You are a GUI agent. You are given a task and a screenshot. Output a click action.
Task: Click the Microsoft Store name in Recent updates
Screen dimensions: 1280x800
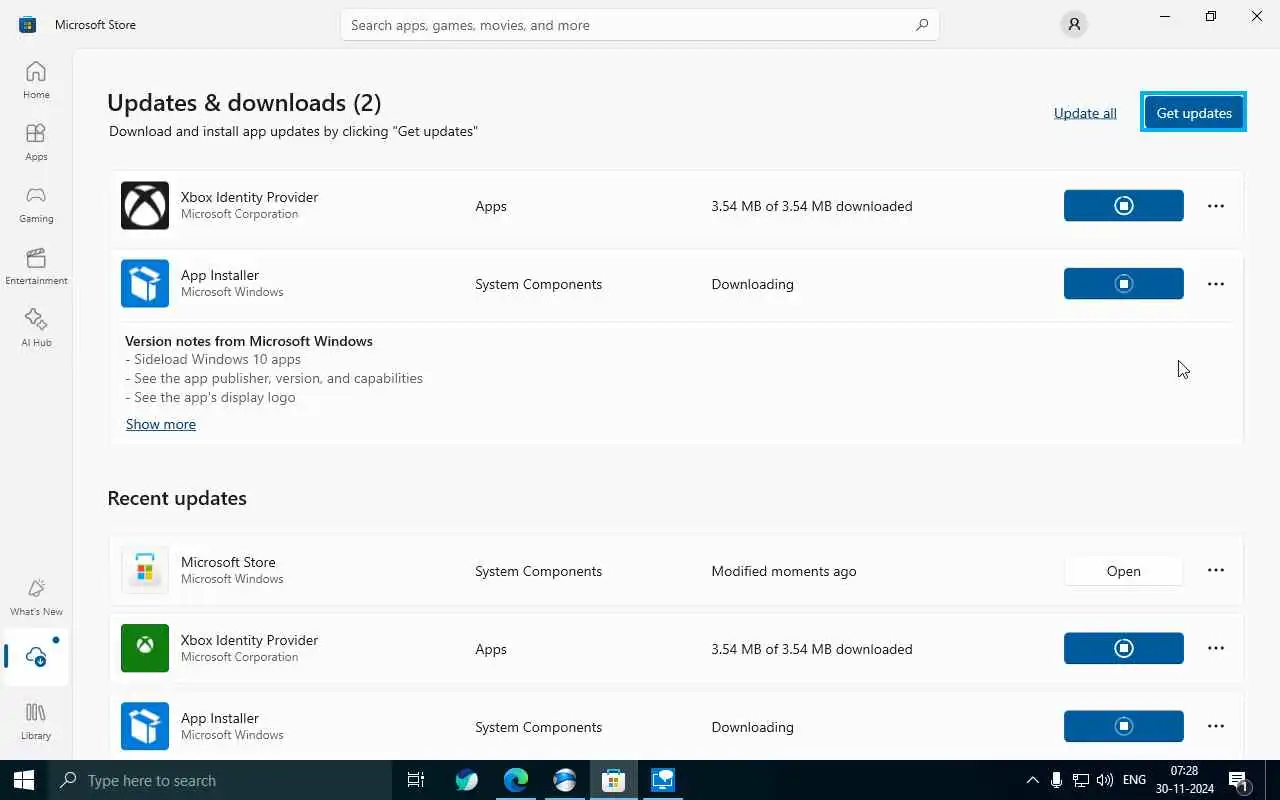pyautogui.click(x=228, y=562)
